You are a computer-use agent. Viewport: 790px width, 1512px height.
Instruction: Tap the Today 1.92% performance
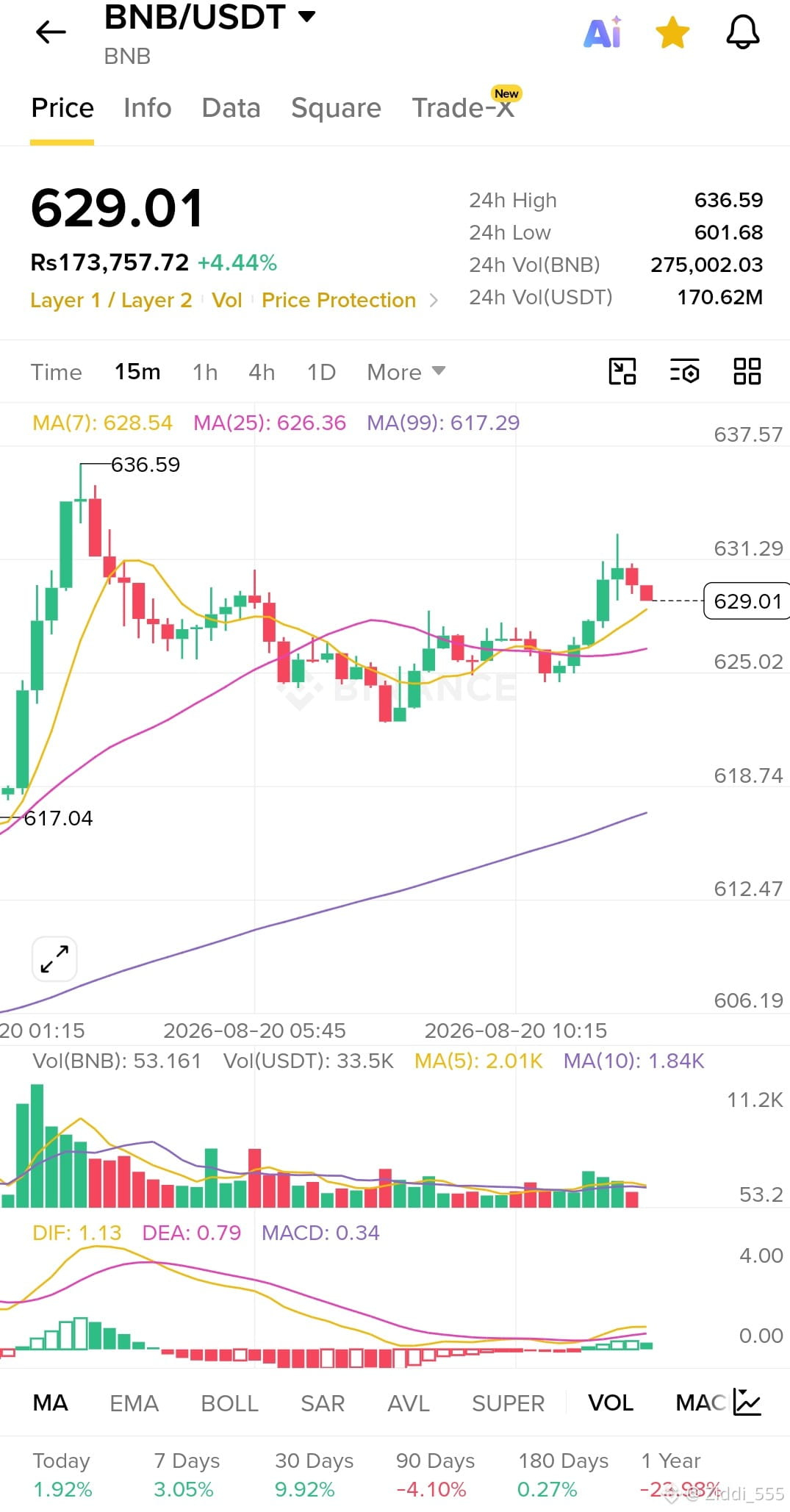click(62, 1475)
